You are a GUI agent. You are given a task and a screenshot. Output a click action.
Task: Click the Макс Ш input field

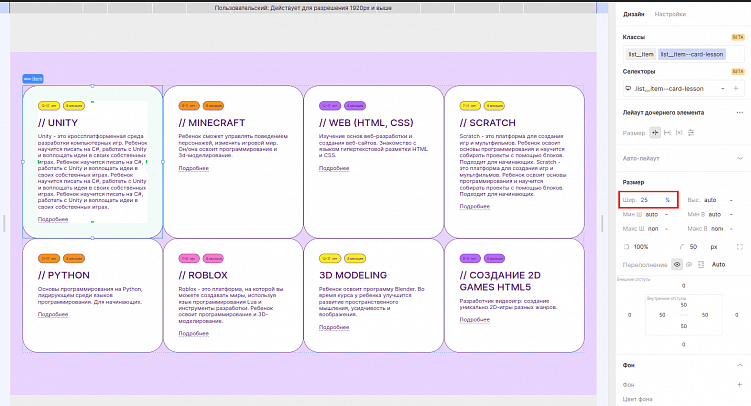(653, 229)
